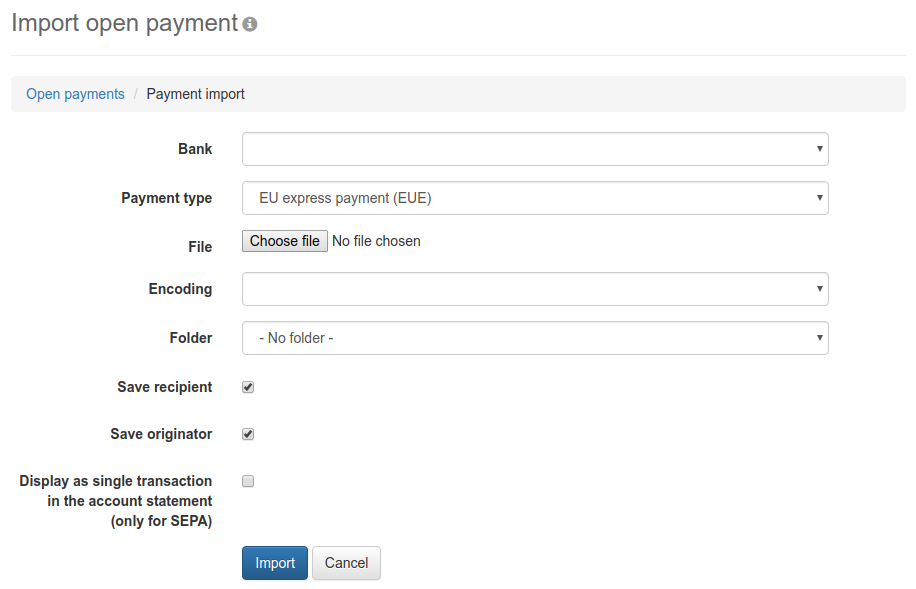Expand the Payment type dropdown

point(535,198)
